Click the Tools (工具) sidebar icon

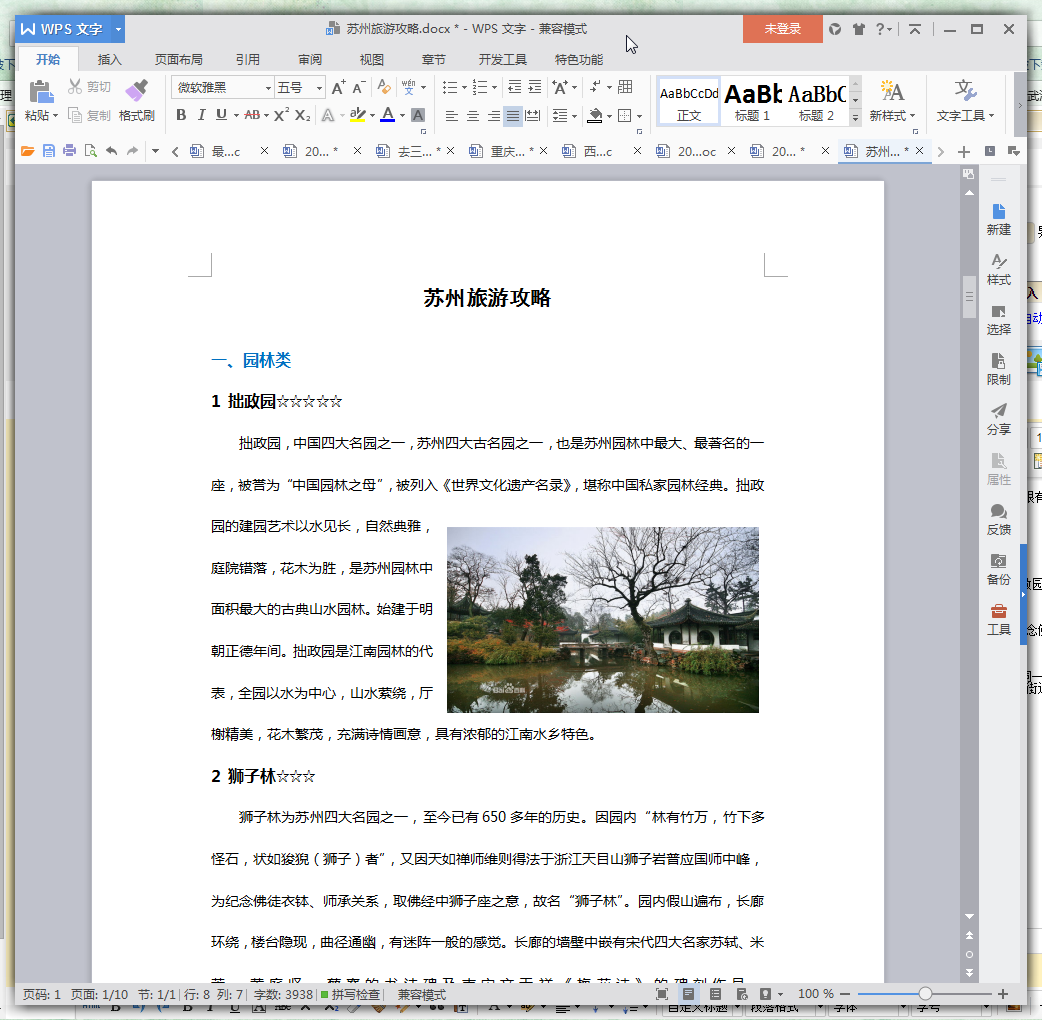(998, 618)
